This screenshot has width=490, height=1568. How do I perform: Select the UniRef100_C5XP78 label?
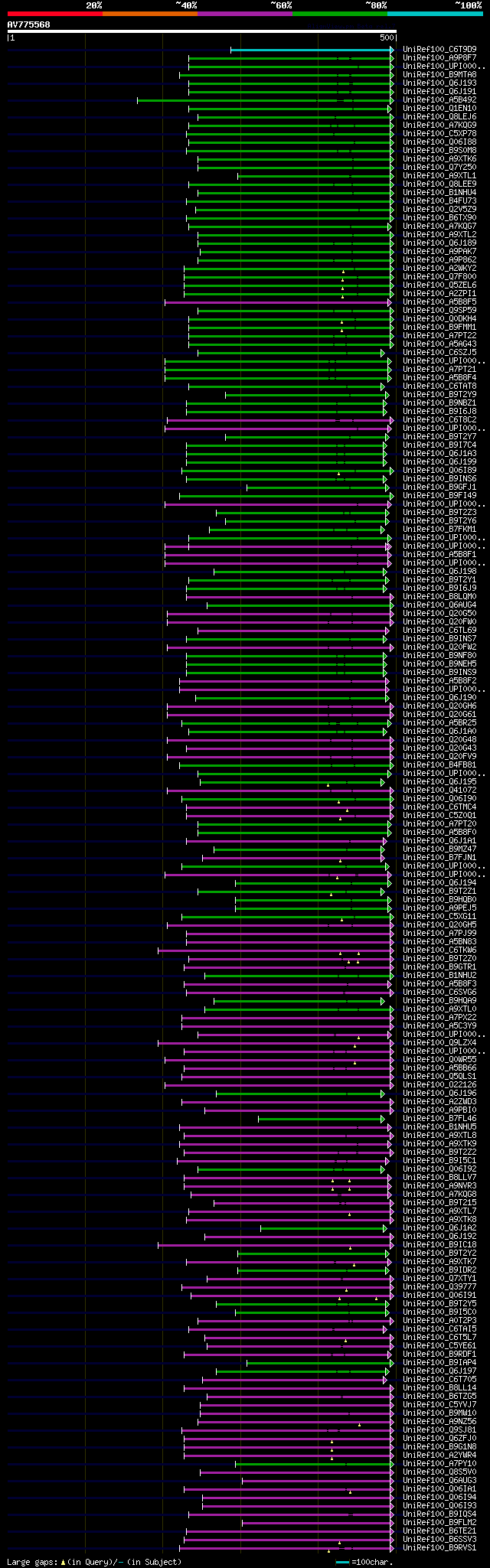coord(439,134)
